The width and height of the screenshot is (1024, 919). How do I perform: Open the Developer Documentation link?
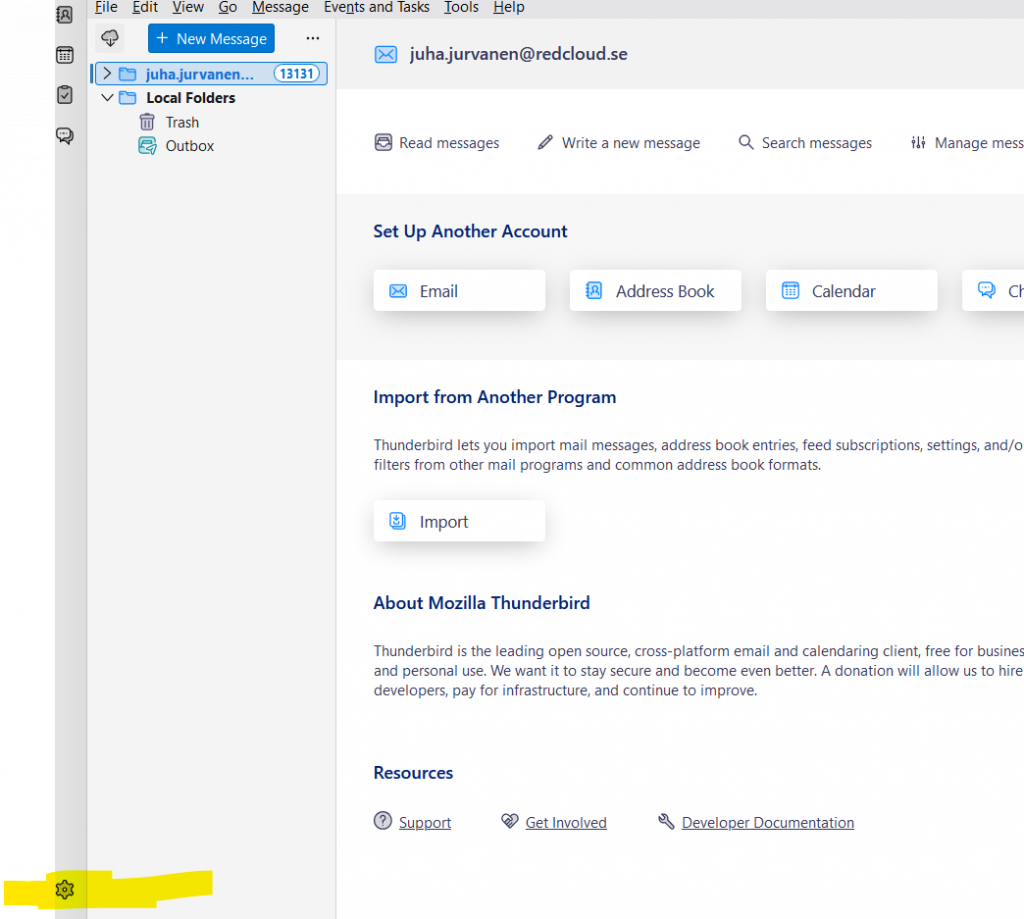(767, 822)
